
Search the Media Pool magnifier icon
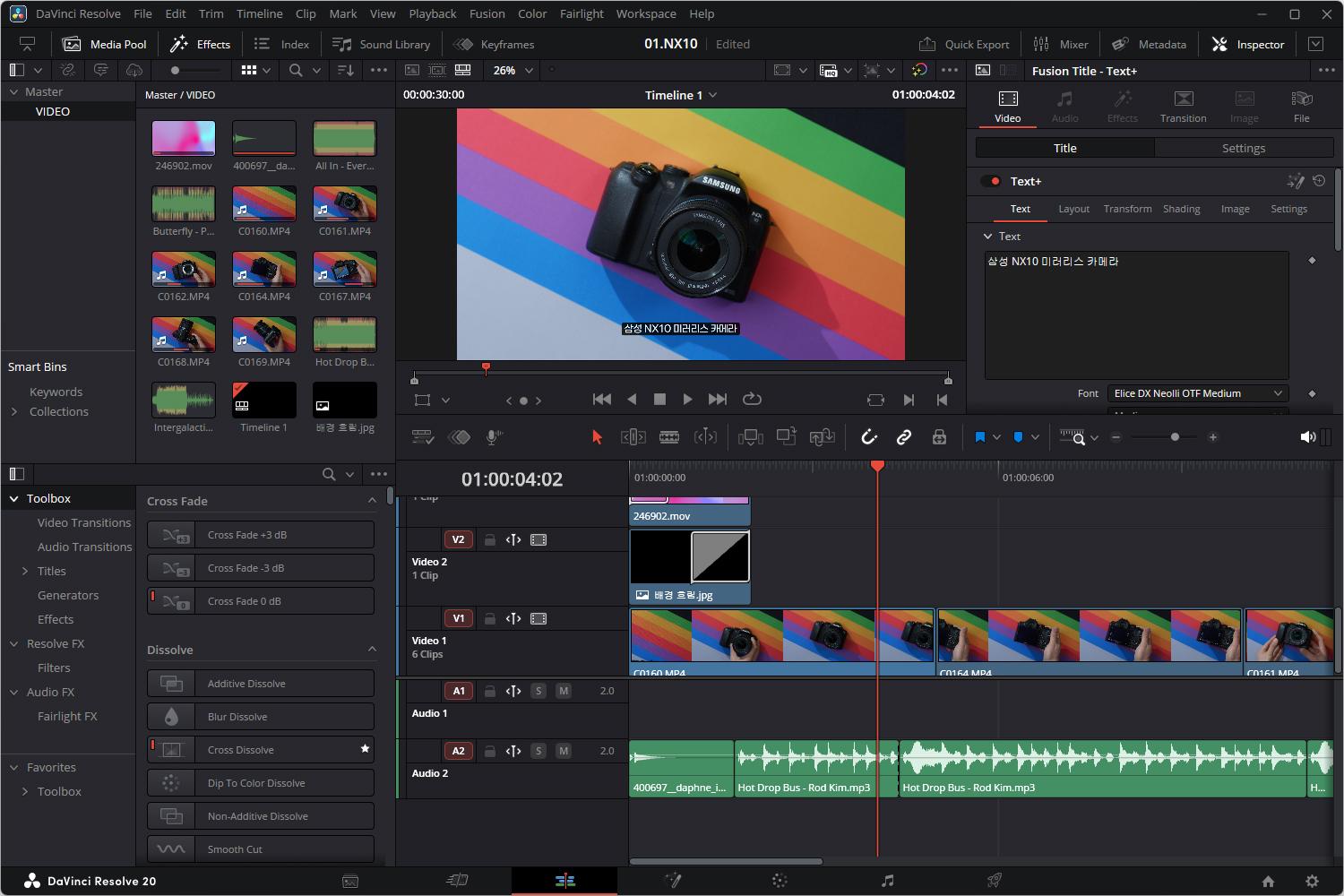click(296, 70)
